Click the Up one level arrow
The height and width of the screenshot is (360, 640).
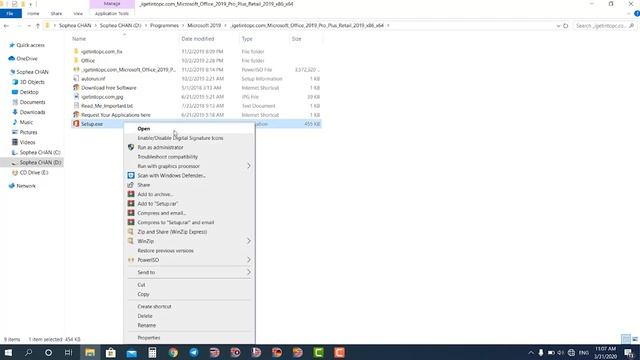38,26
